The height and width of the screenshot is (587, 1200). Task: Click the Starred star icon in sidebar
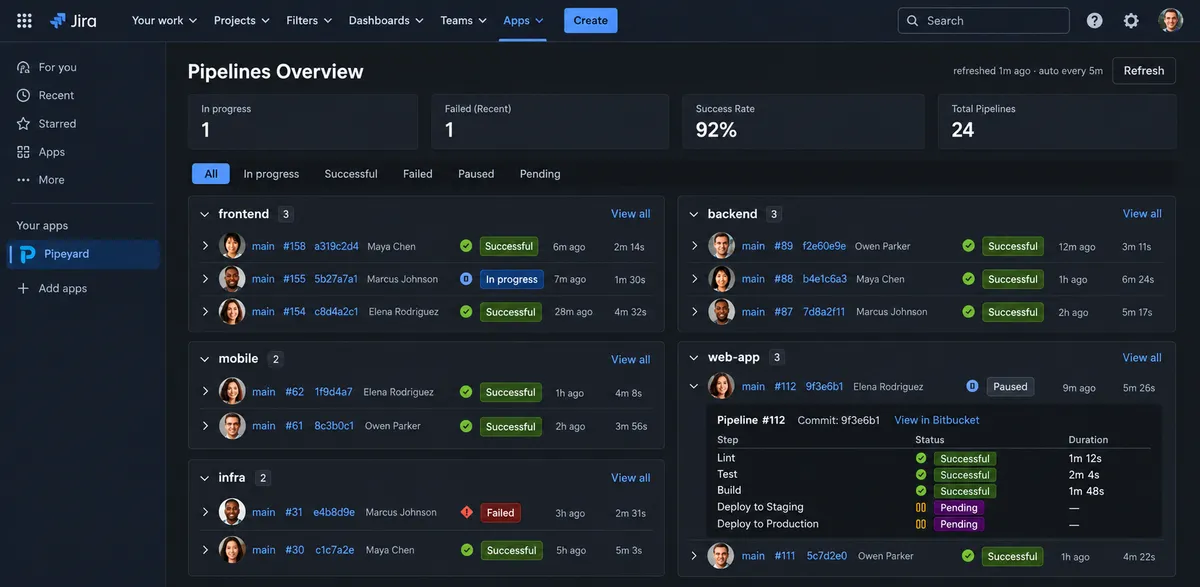coord(23,123)
